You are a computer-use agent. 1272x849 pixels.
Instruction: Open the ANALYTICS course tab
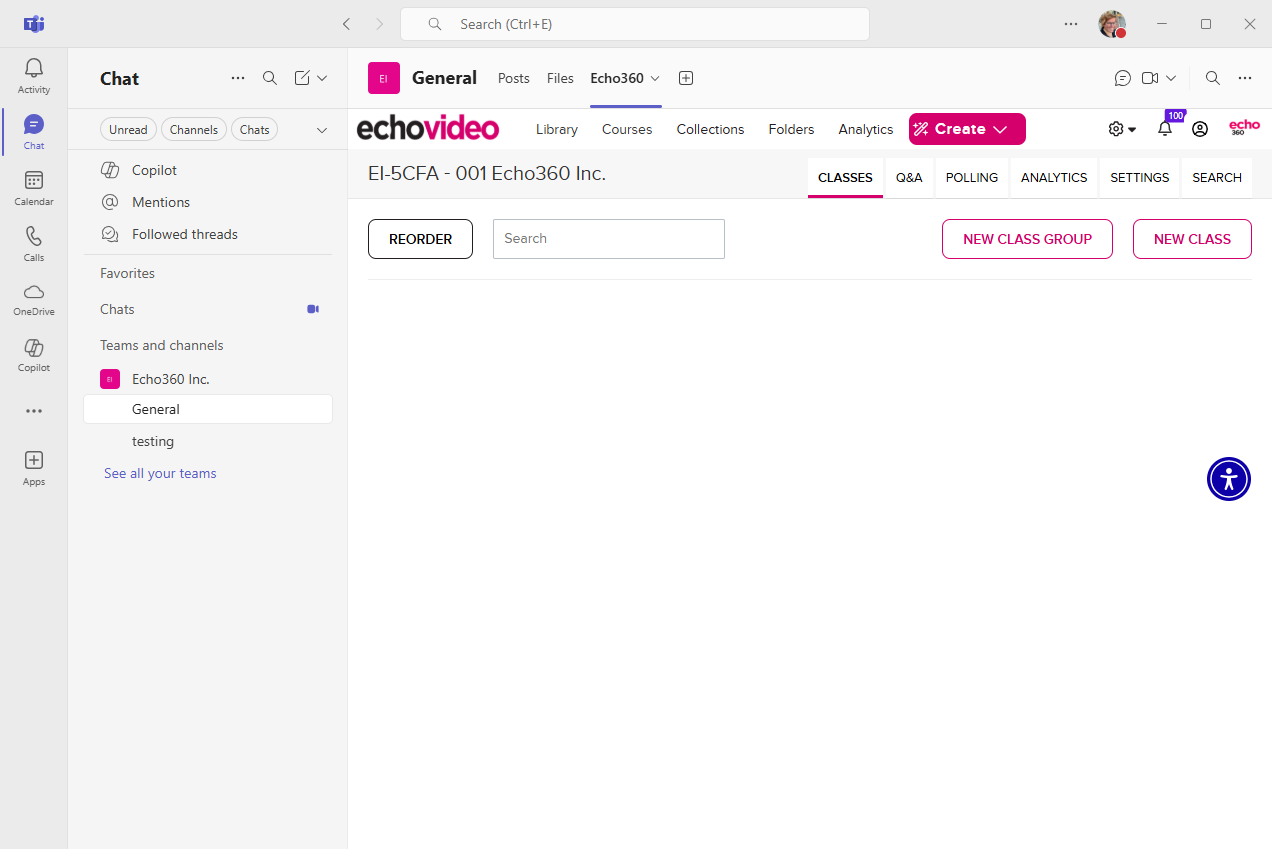click(x=1054, y=178)
